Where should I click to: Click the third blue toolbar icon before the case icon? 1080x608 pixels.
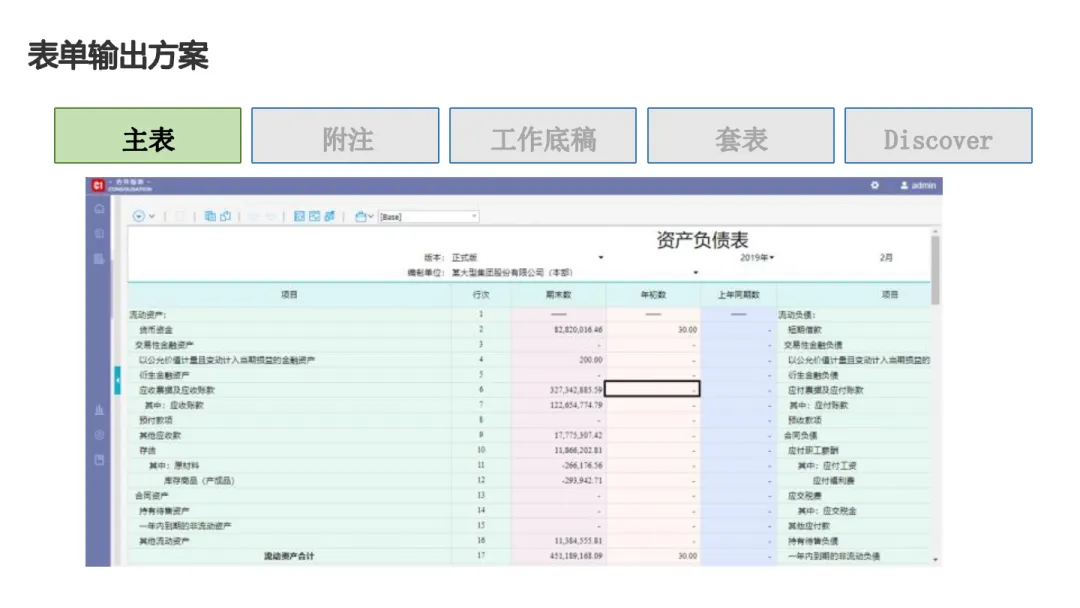pos(329,216)
